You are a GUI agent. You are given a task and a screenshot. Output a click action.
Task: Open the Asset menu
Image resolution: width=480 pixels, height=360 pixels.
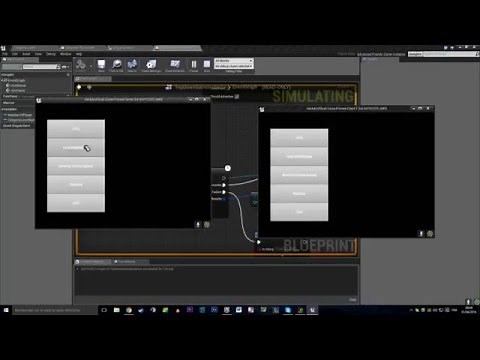pyautogui.click(x=26, y=54)
